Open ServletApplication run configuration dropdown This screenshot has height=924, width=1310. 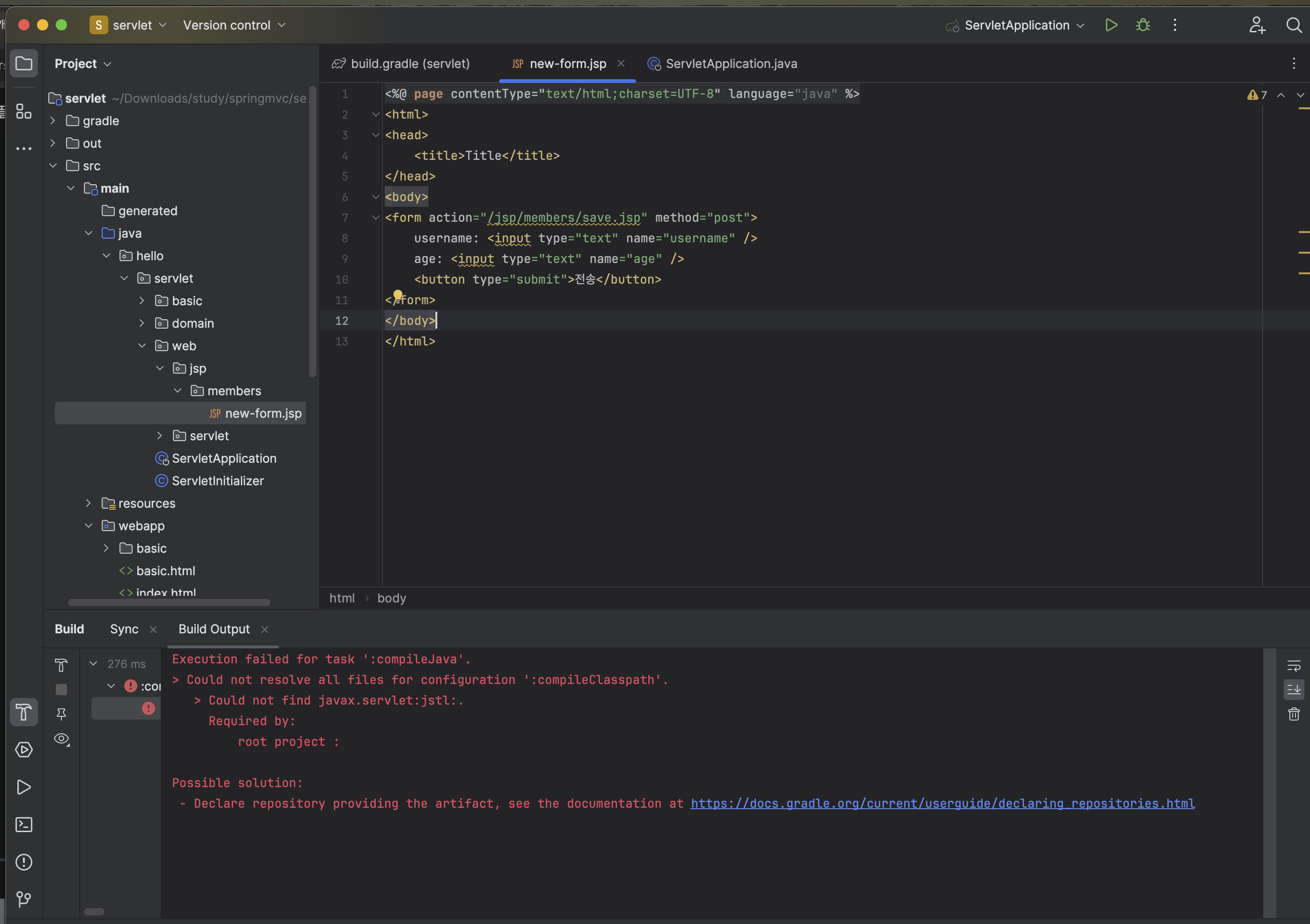click(x=1015, y=25)
